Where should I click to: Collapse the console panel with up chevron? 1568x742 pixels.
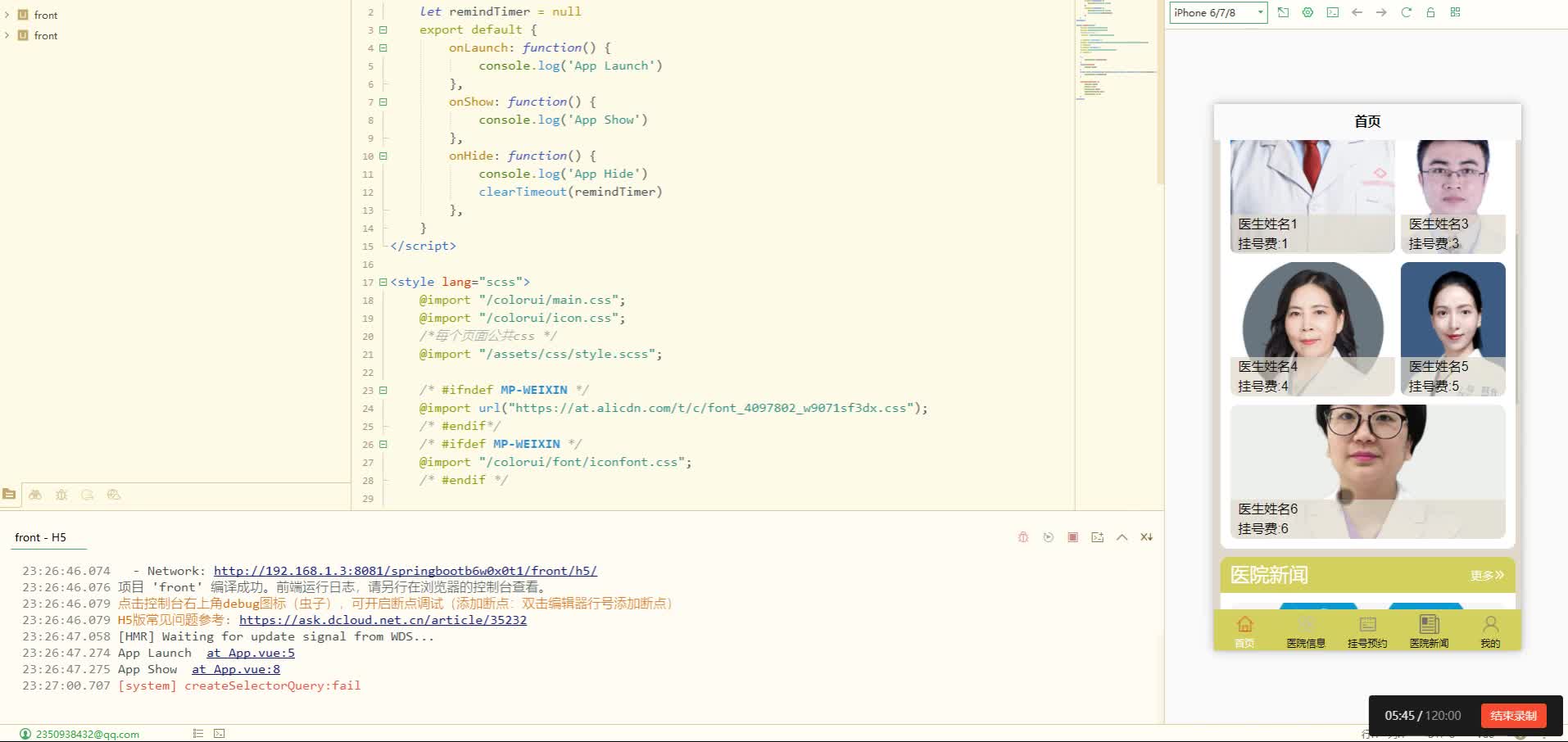coord(1122,537)
